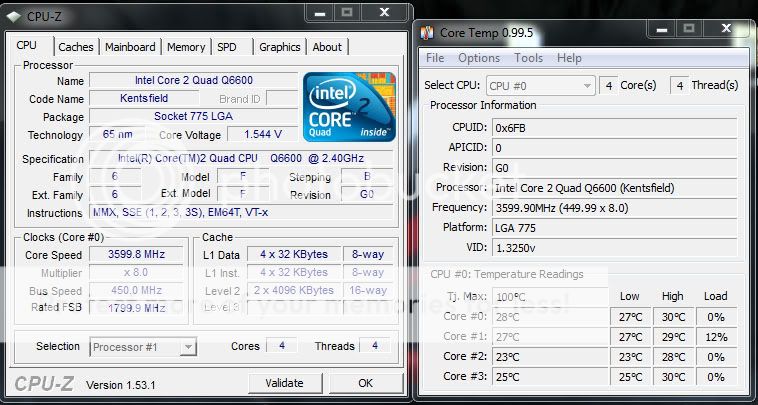Select the CPU tab
The width and height of the screenshot is (758, 405).
tap(27, 45)
